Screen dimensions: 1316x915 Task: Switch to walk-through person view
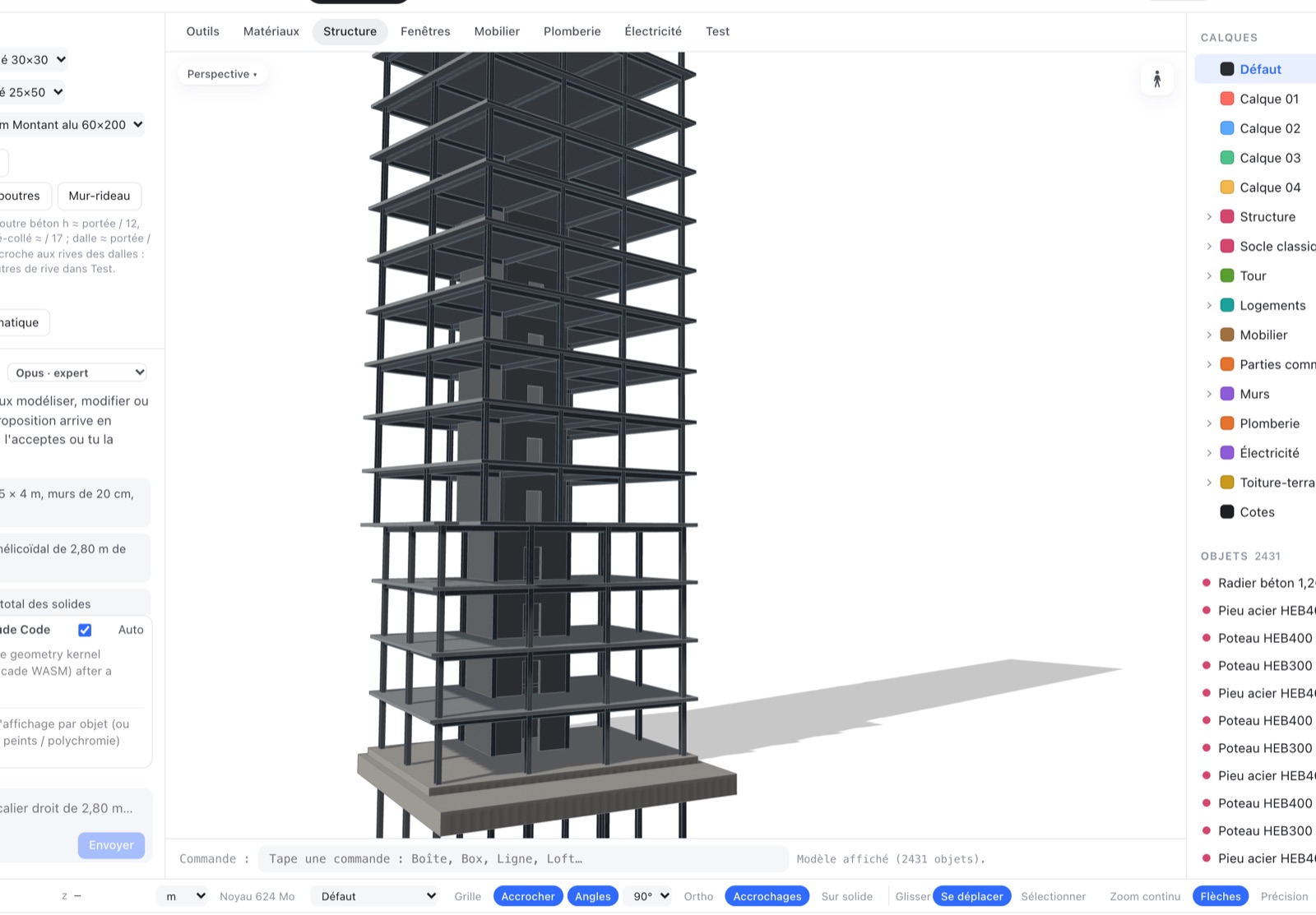point(1156,79)
